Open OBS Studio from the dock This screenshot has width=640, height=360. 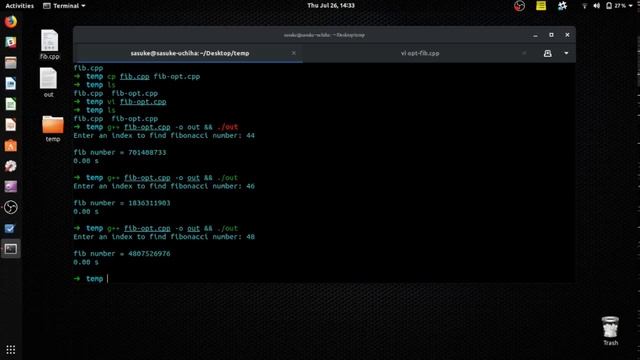point(11,207)
